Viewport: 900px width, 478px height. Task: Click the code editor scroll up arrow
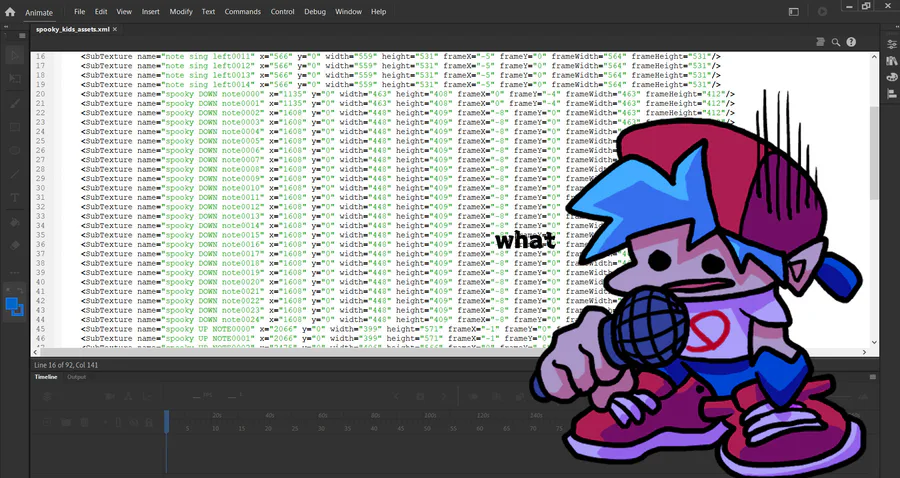tap(874, 56)
